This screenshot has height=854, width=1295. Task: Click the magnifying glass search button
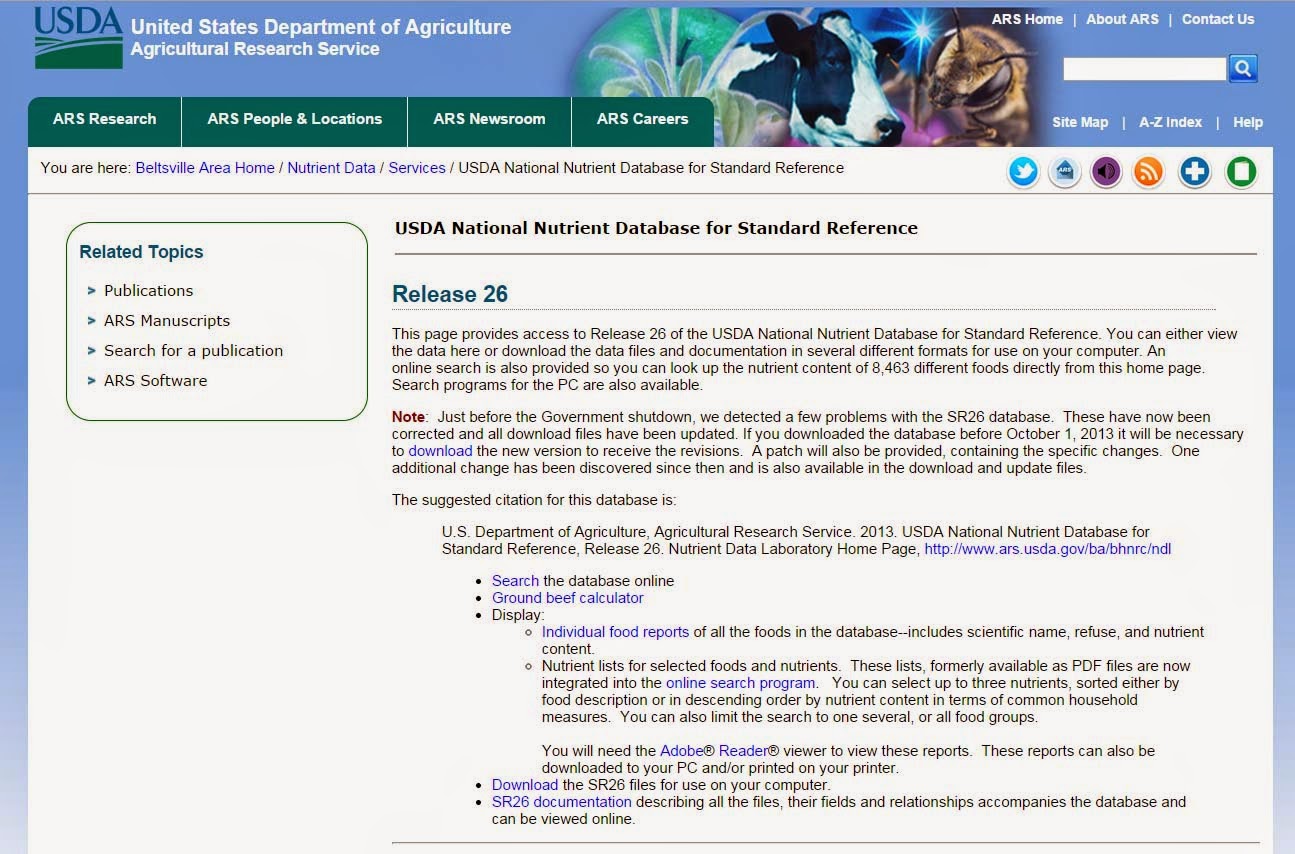click(x=1243, y=68)
